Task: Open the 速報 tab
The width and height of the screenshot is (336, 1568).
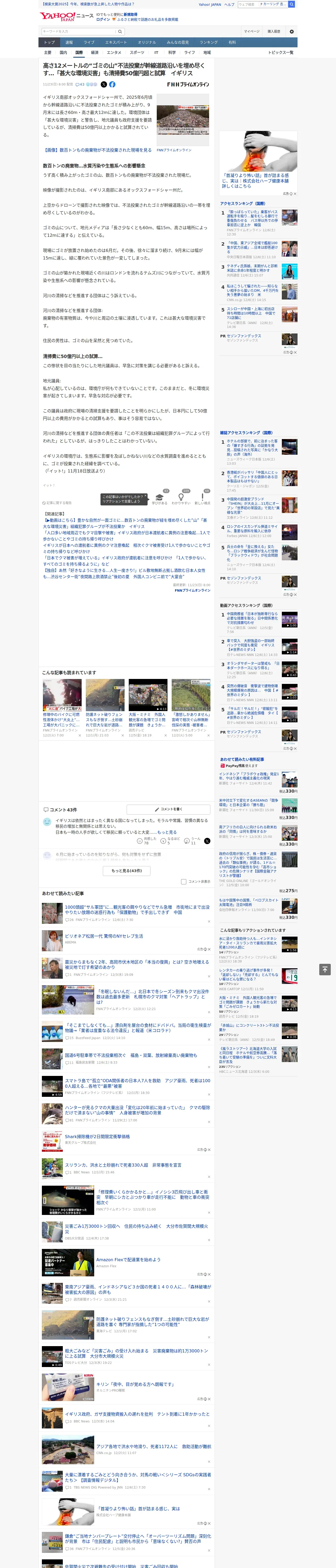Action: pyautogui.click(x=69, y=43)
